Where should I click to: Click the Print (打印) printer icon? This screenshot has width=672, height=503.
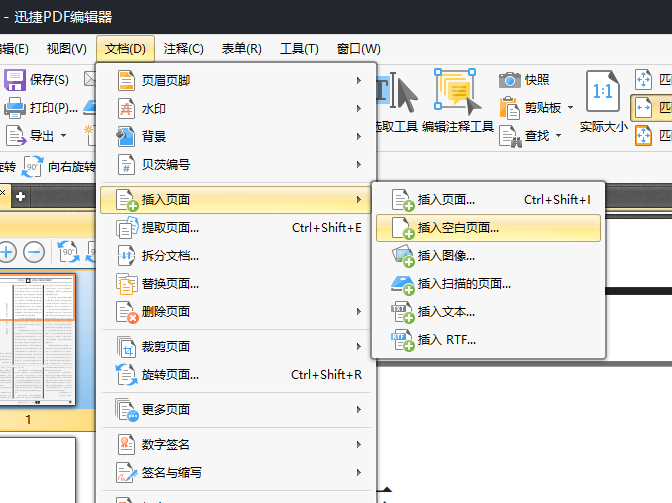coord(15,108)
